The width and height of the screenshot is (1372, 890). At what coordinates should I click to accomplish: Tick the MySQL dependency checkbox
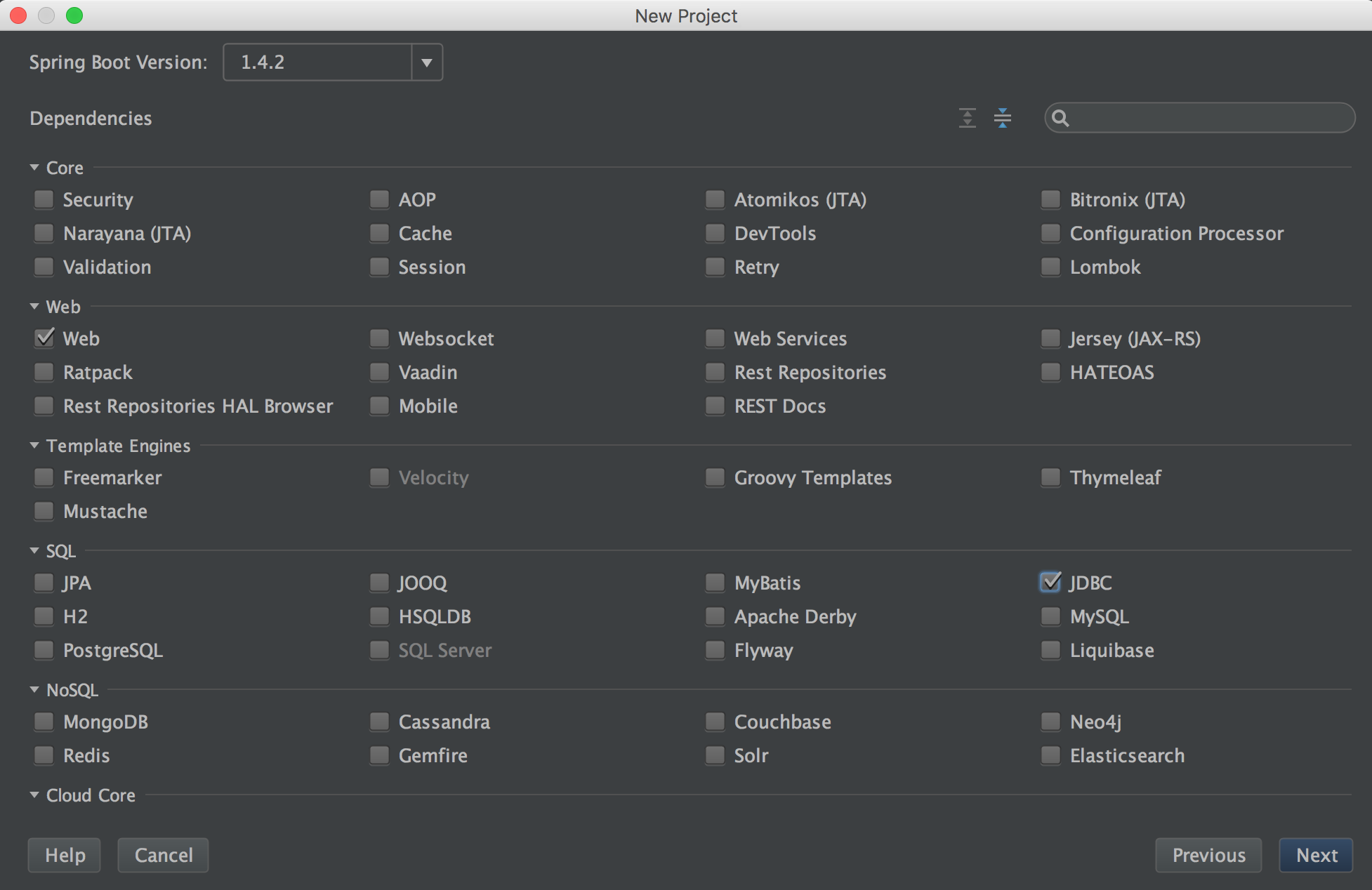pos(1050,616)
